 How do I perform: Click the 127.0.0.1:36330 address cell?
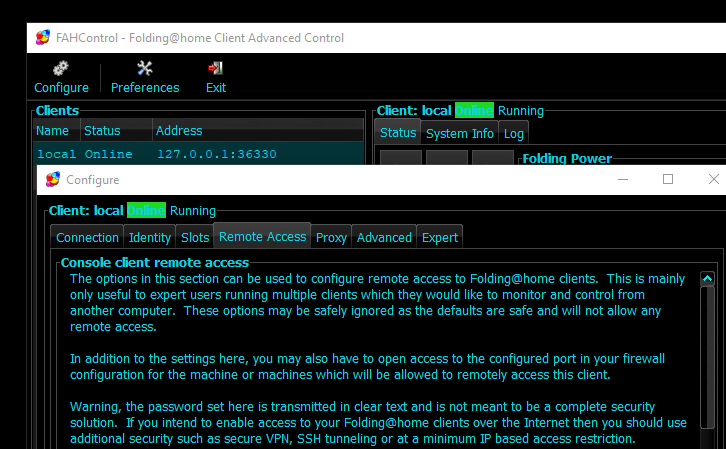pos(217,154)
